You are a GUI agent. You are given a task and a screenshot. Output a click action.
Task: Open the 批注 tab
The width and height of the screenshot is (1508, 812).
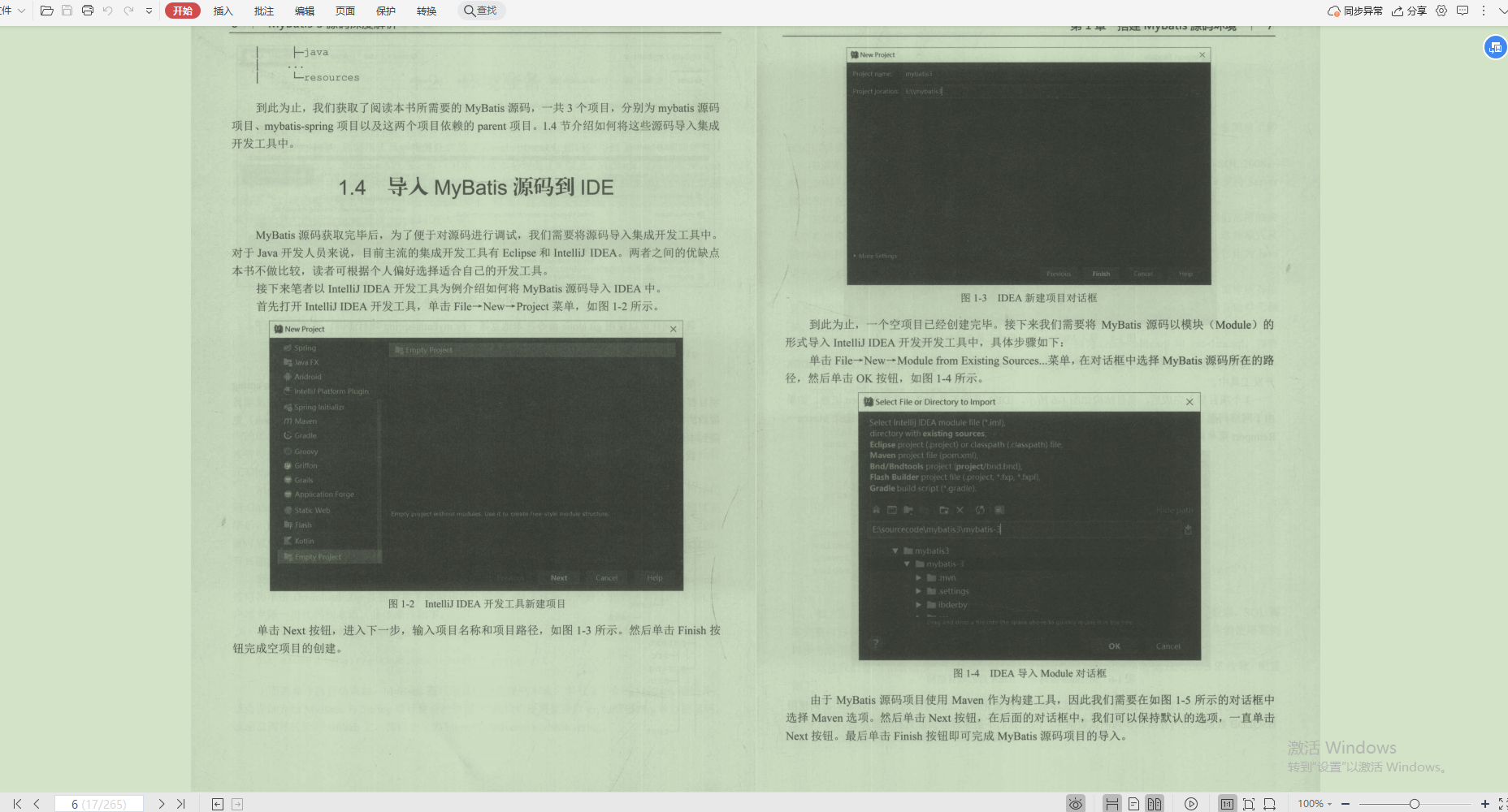point(264,11)
